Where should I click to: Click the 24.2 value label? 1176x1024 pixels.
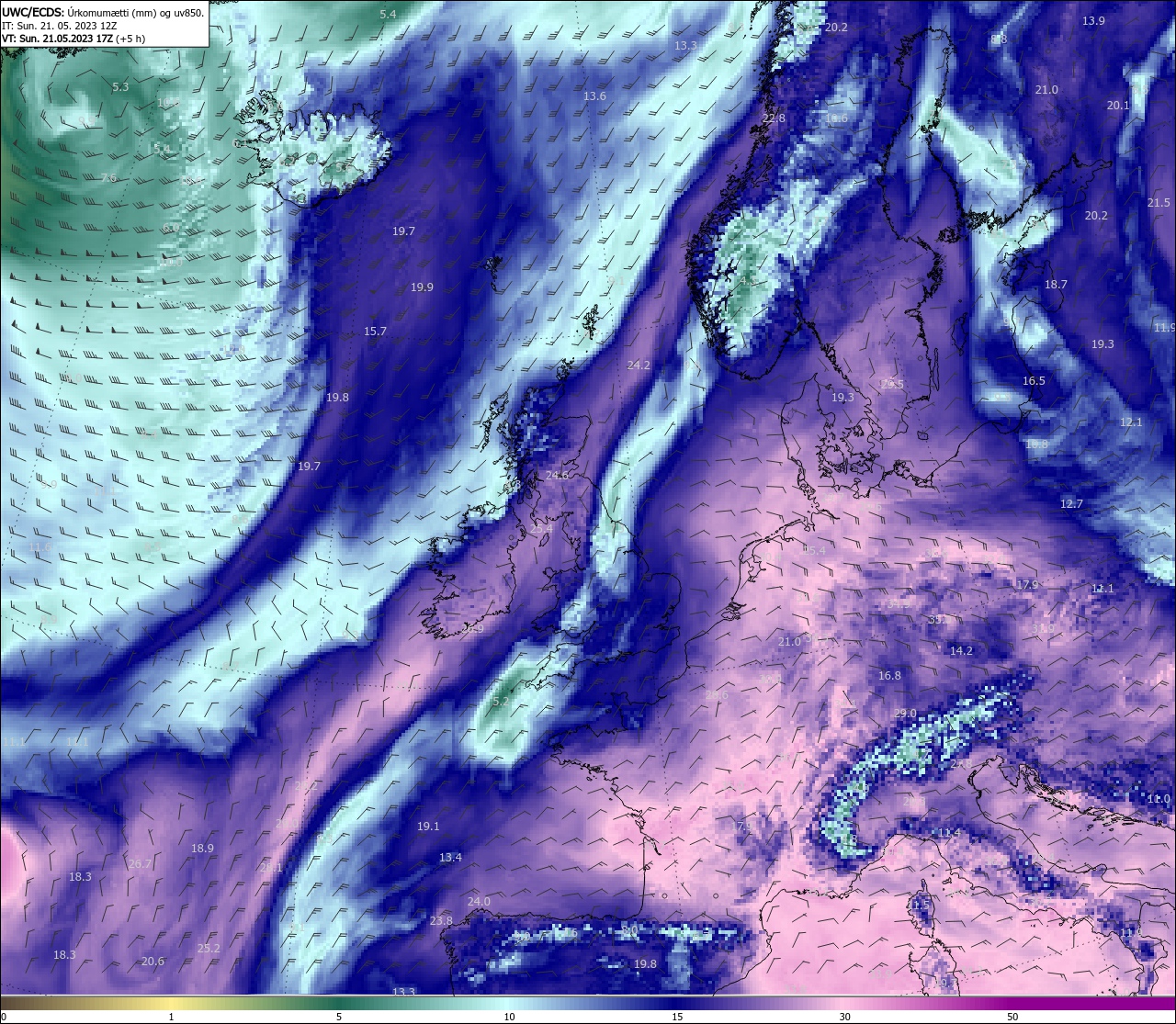pyautogui.click(x=639, y=366)
